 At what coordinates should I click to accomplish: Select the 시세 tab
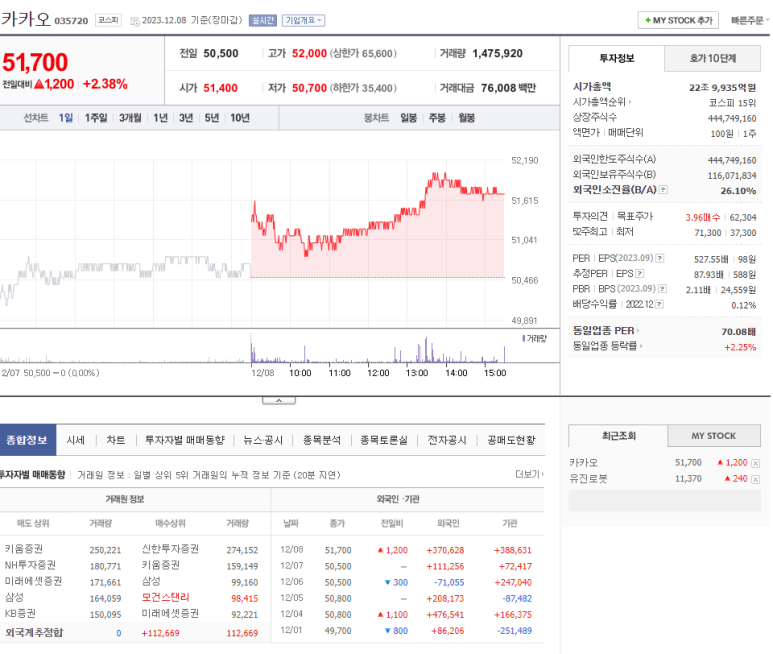[76, 440]
